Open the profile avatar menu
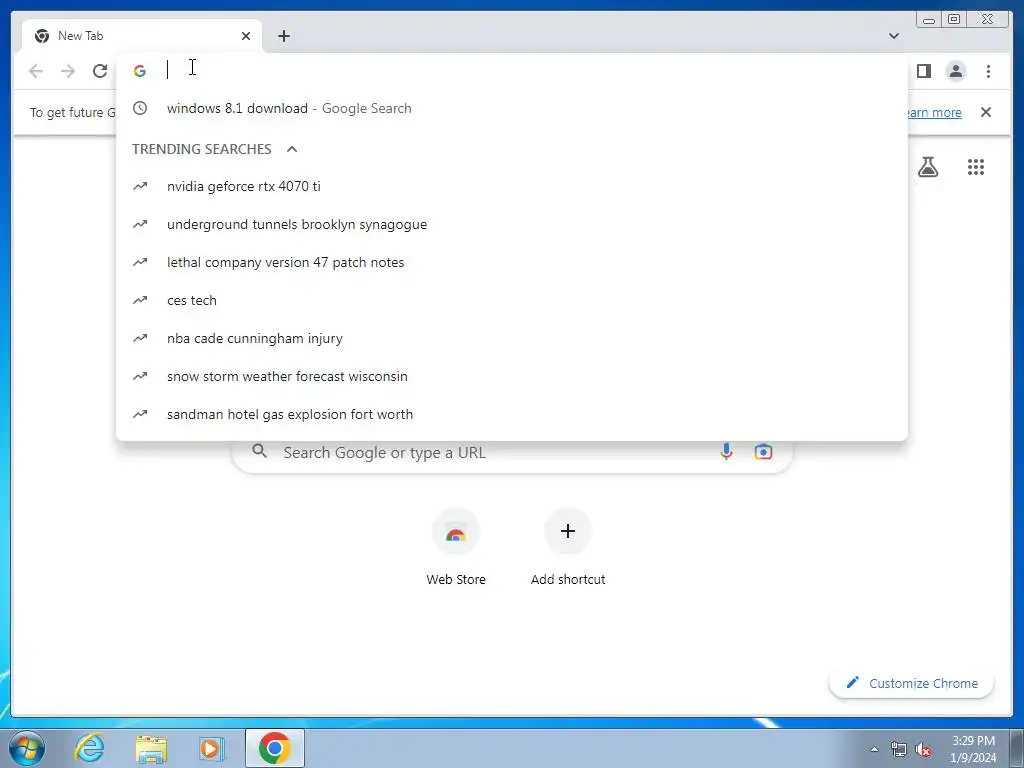The image size is (1024, 768). click(955, 71)
